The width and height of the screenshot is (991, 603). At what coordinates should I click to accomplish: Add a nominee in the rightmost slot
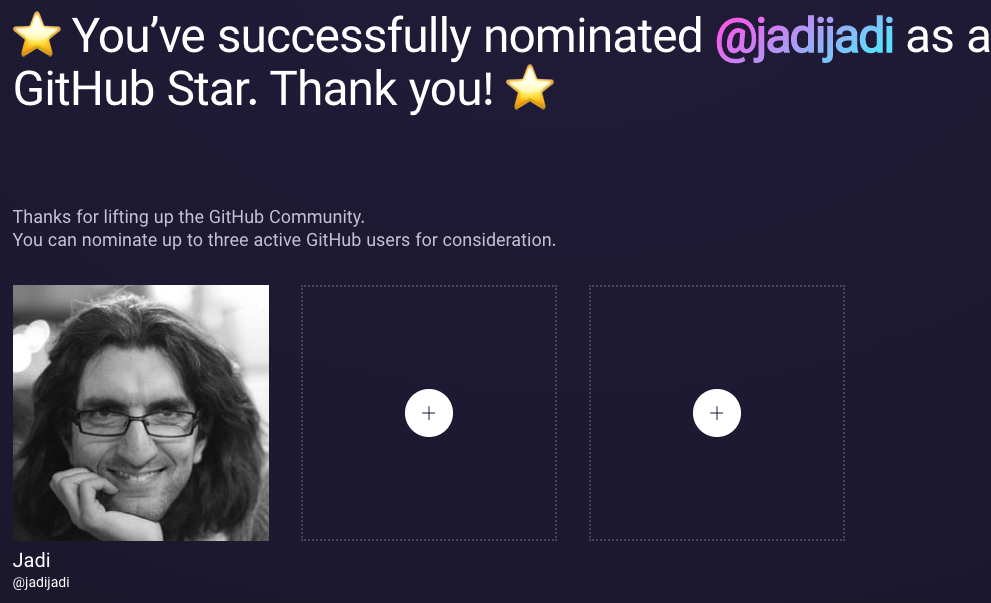tap(717, 413)
